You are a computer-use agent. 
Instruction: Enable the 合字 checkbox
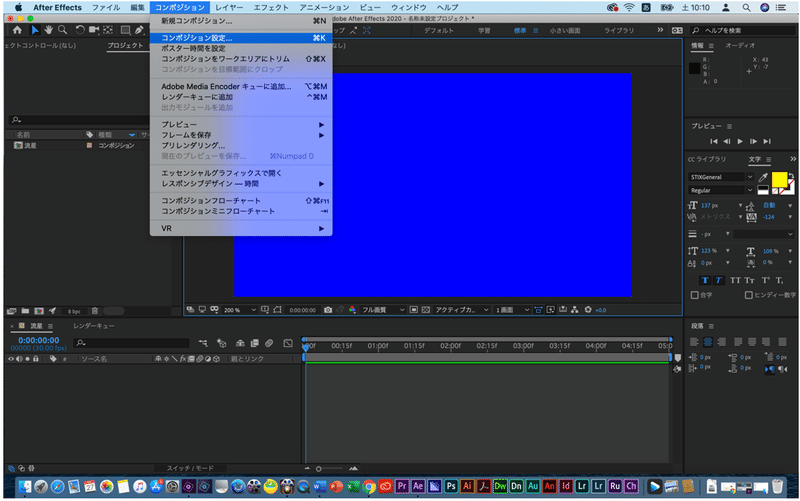(694, 295)
